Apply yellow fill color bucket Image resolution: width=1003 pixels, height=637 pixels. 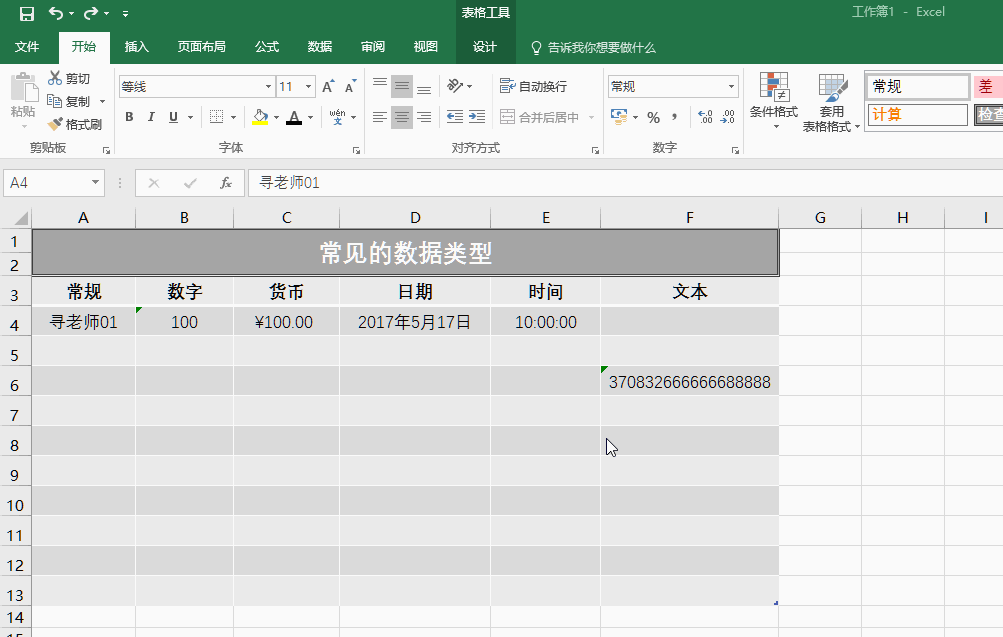[x=260, y=117]
